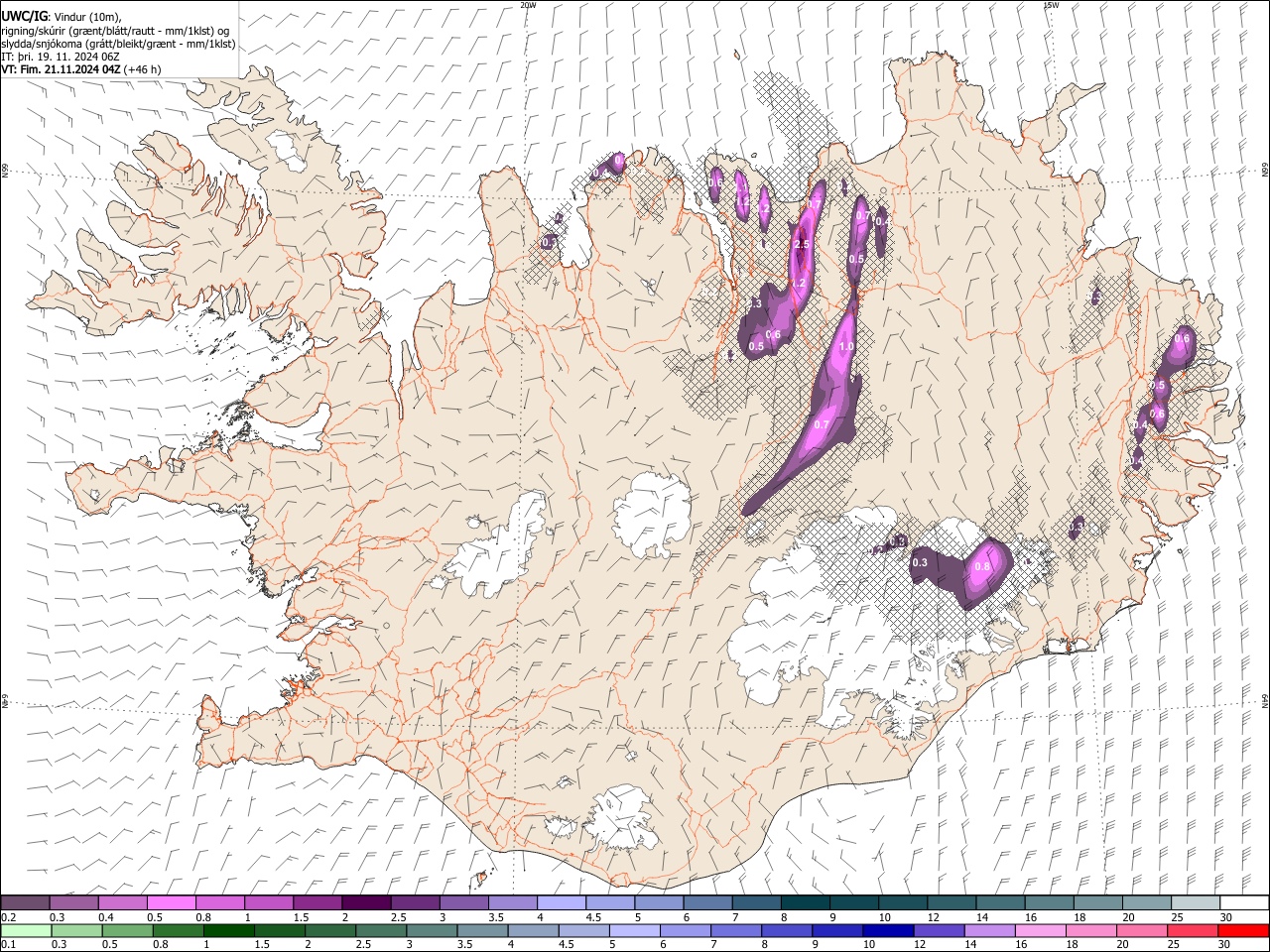This screenshot has width=1270, height=952.
Task: Click the light pink 16 rain-scale swatch
Action: click(1040, 931)
